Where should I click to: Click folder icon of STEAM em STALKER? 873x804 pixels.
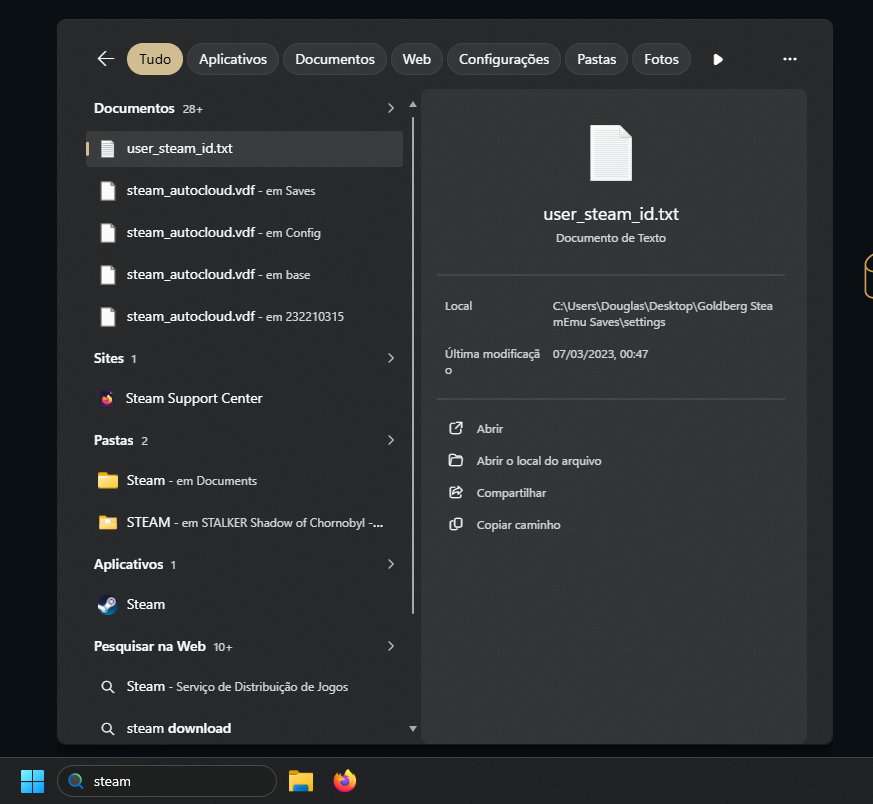pyautogui.click(x=107, y=522)
